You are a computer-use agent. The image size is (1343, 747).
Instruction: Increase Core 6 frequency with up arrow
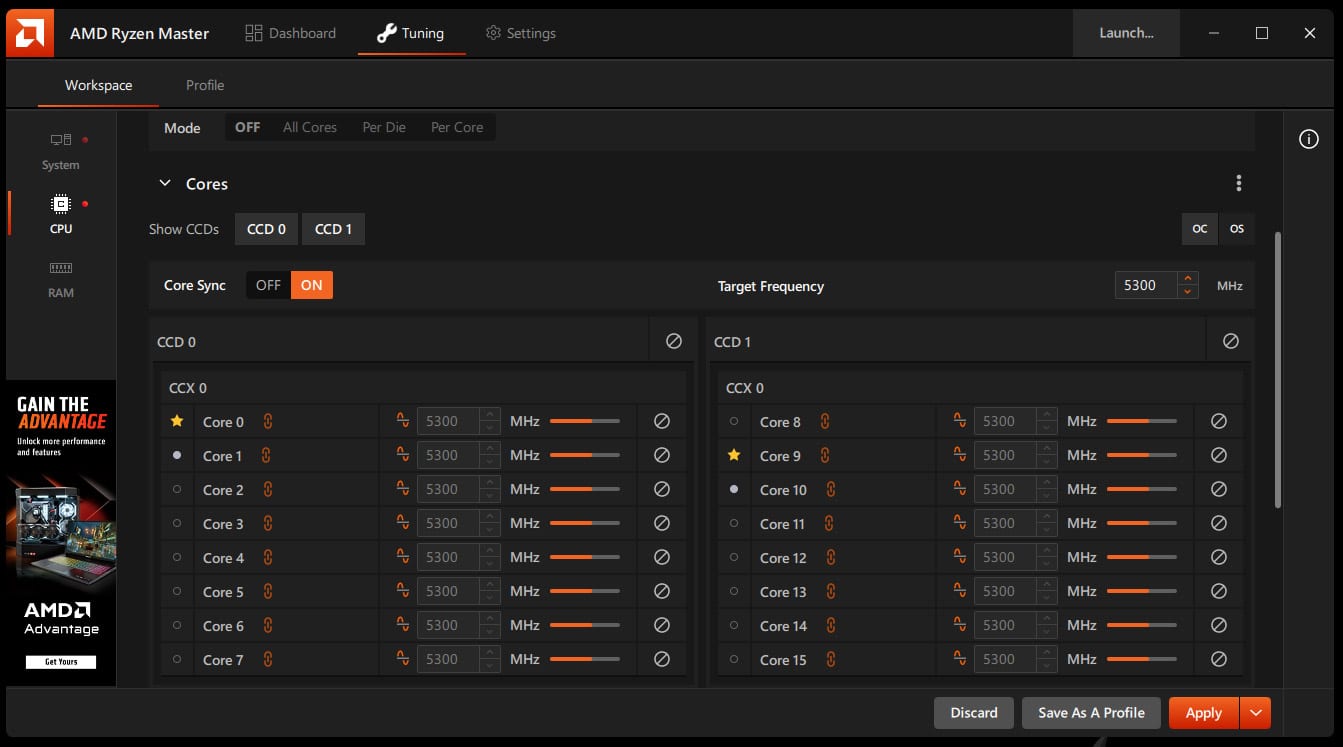[x=489, y=619]
